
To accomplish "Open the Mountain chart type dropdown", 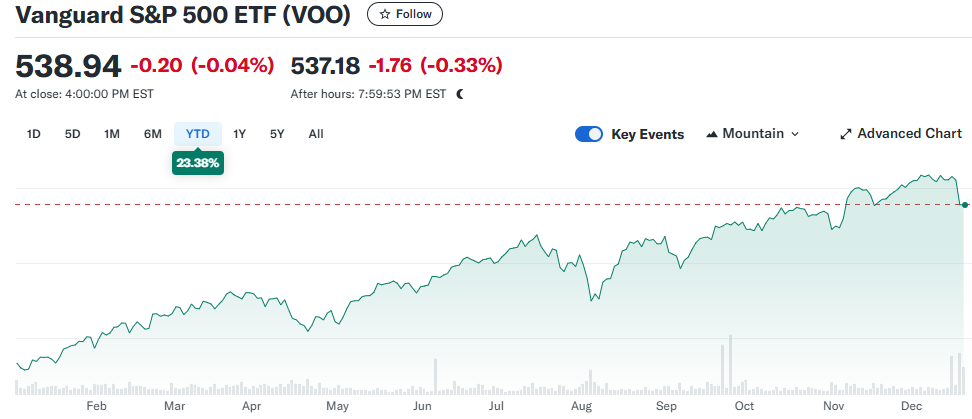I will pos(752,134).
